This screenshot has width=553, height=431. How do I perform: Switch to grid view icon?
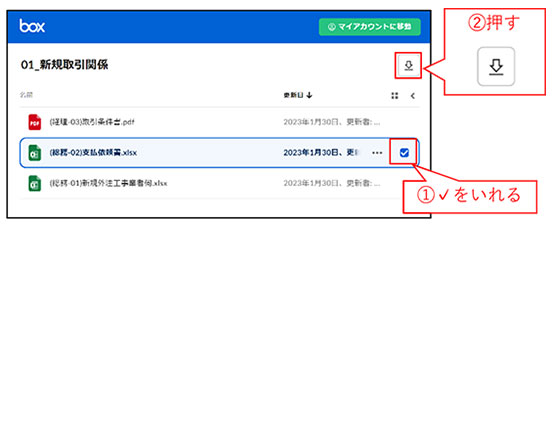pyautogui.click(x=395, y=96)
